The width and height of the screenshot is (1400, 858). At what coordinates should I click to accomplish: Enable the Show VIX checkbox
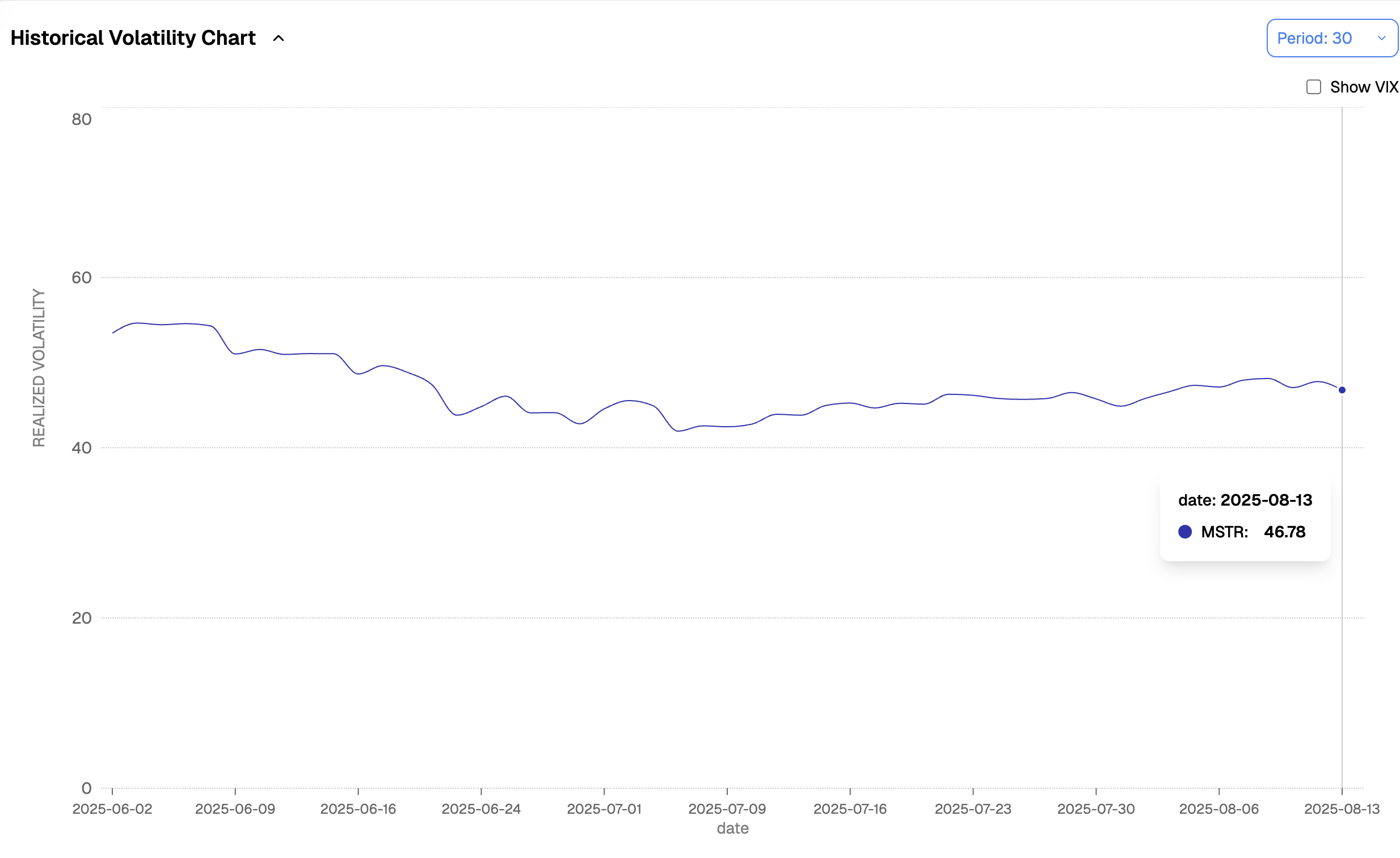pos(1314,87)
